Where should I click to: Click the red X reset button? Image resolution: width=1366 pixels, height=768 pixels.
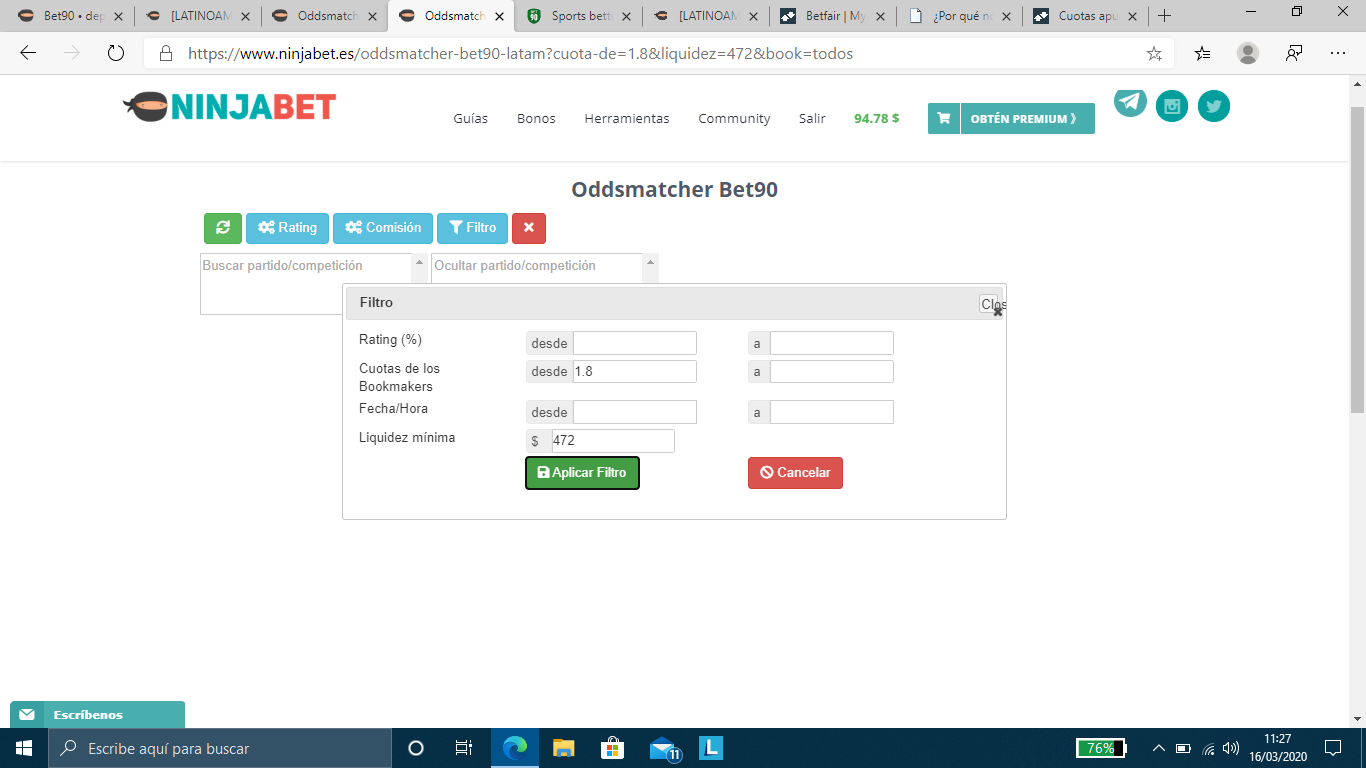click(529, 228)
